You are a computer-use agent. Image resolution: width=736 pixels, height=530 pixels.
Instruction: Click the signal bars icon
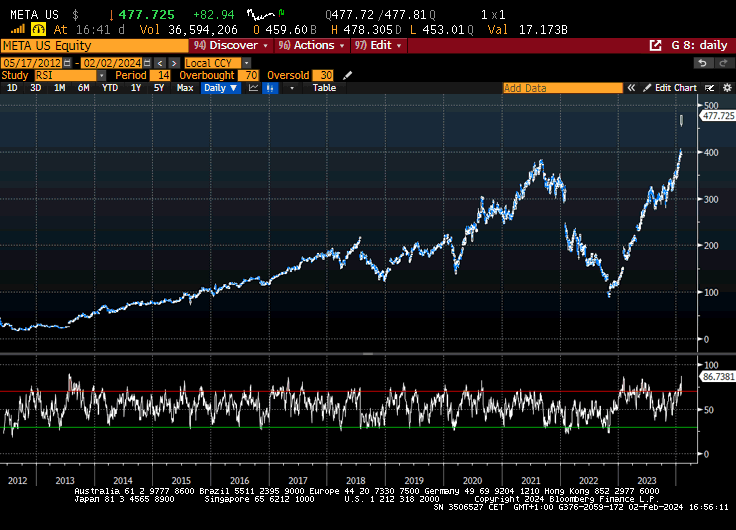[x=18, y=30]
